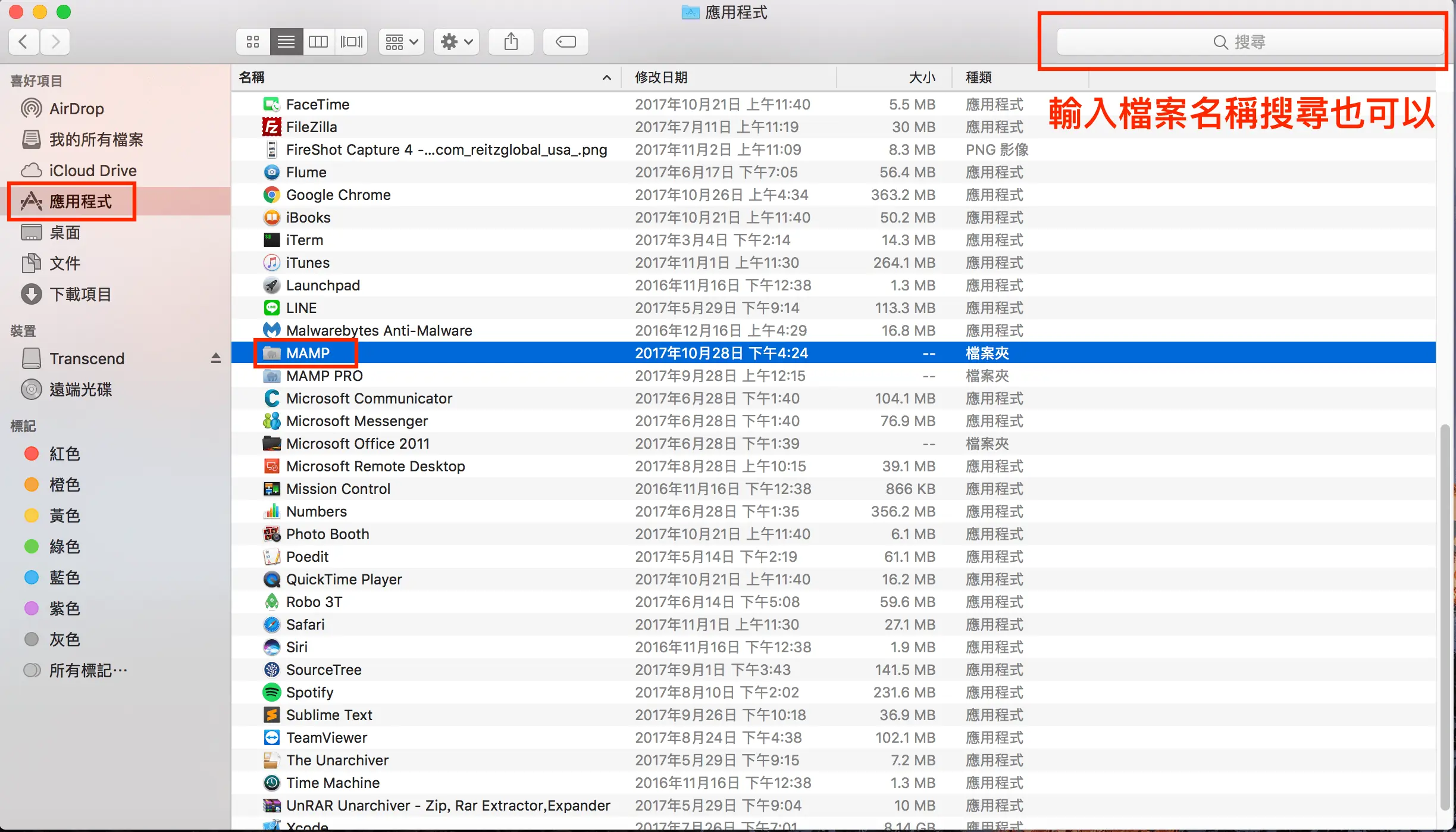Sort by the 修改日期 column header
The image size is (1456, 832).
tap(729, 77)
